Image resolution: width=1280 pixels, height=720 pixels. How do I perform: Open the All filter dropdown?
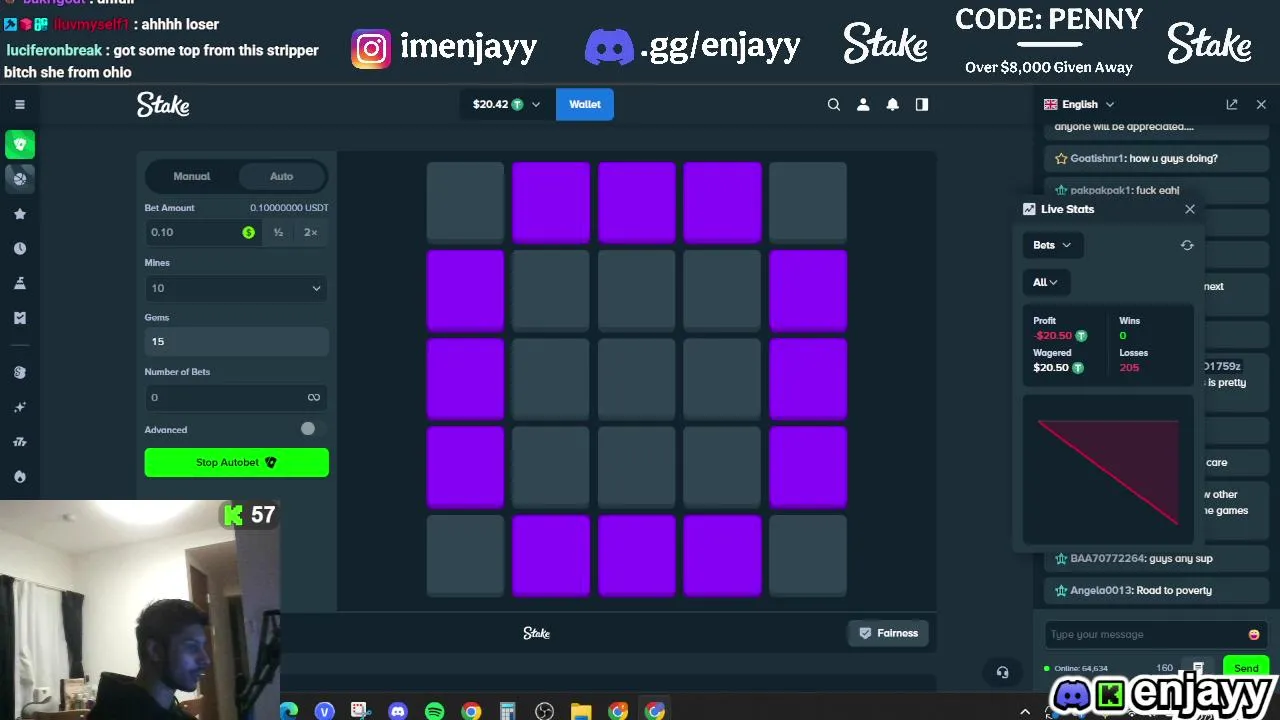click(x=1045, y=282)
